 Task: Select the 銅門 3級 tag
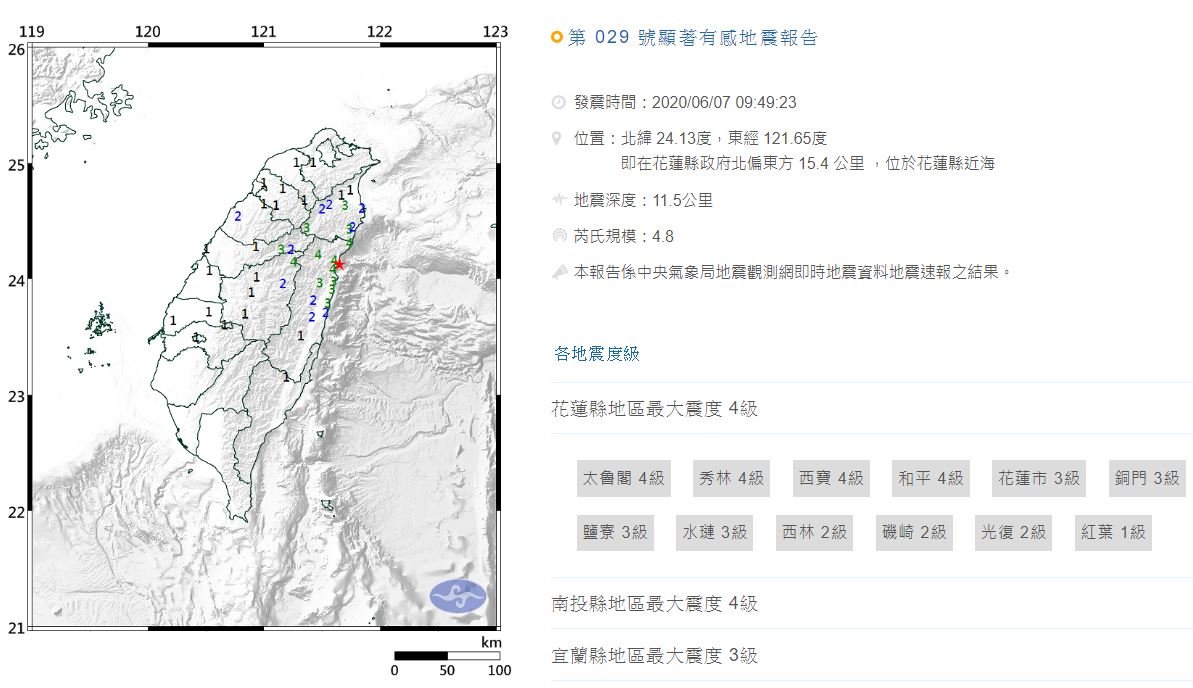(1147, 479)
